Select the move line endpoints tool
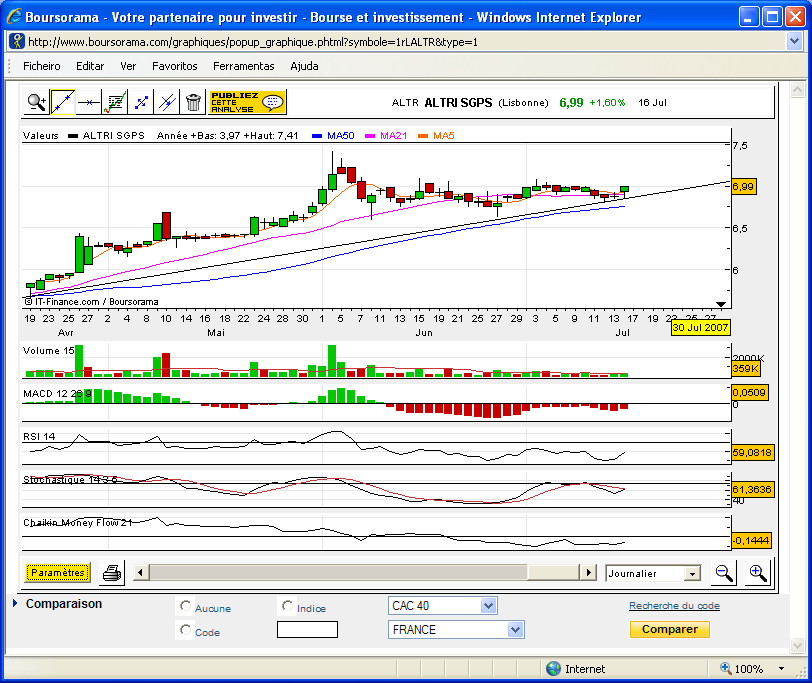This screenshot has width=812, height=683. point(141,102)
